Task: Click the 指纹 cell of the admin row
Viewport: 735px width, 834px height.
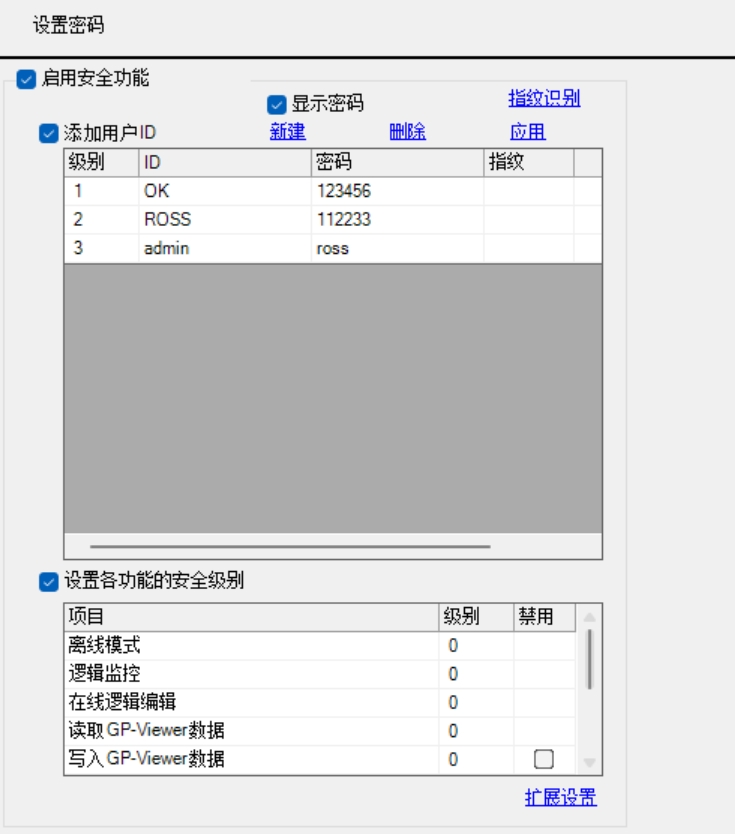Action: coord(528,249)
